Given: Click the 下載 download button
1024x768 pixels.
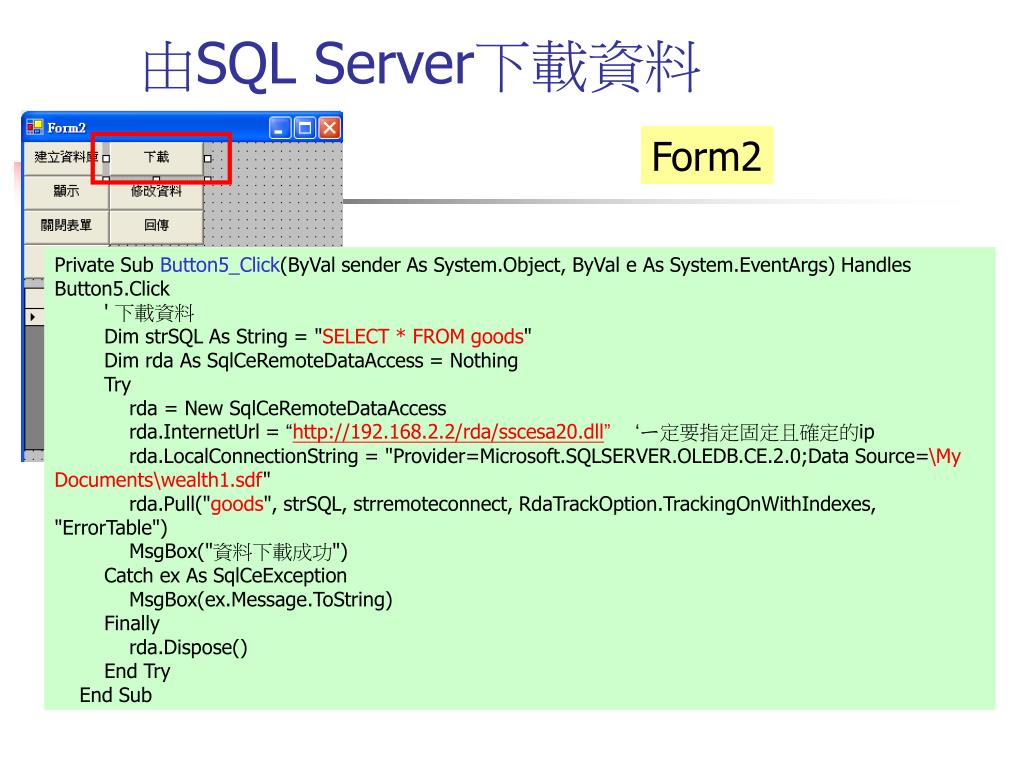Looking at the screenshot, I should coord(156,157).
